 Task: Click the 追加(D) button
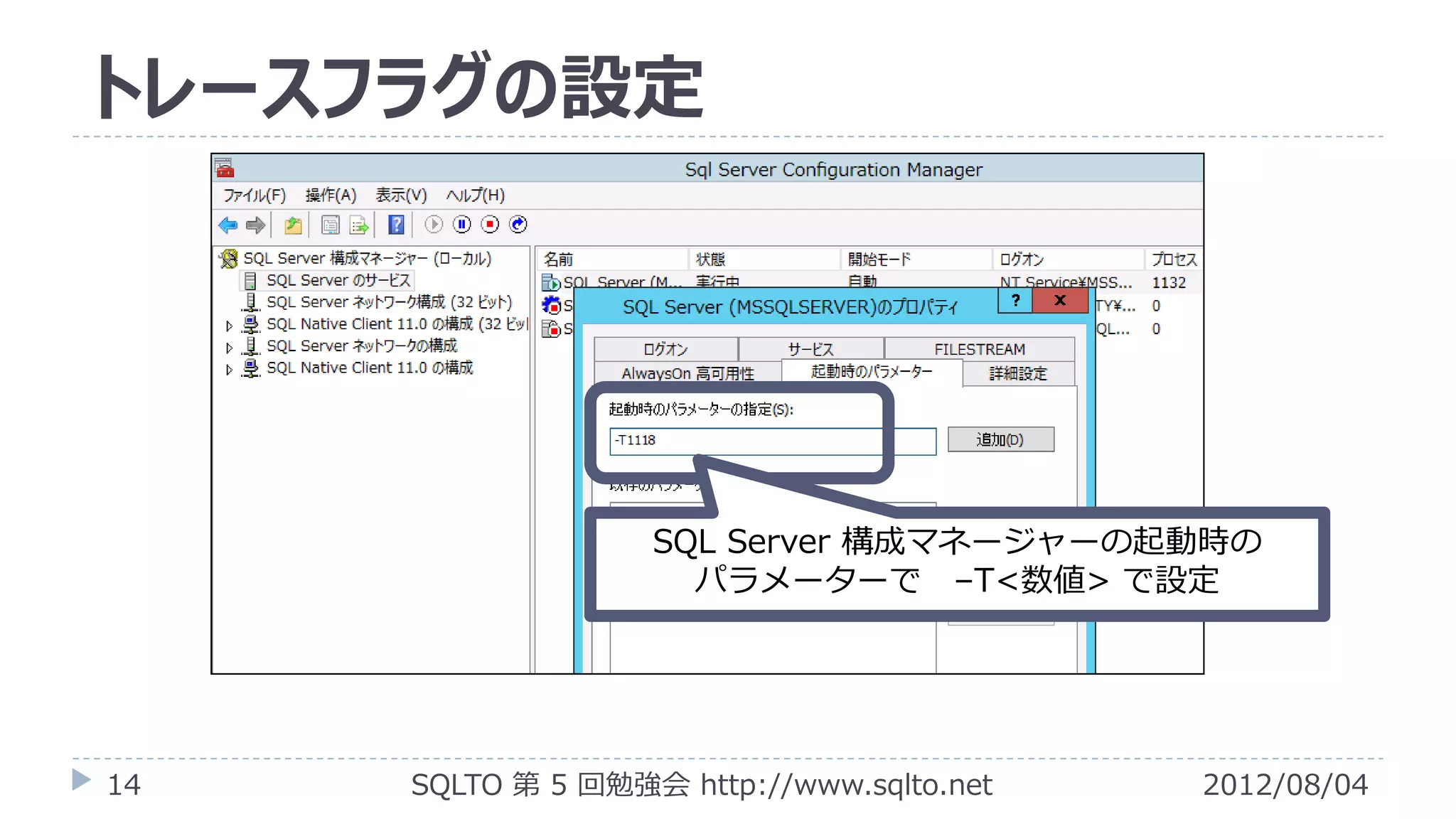coord(1000,439)
